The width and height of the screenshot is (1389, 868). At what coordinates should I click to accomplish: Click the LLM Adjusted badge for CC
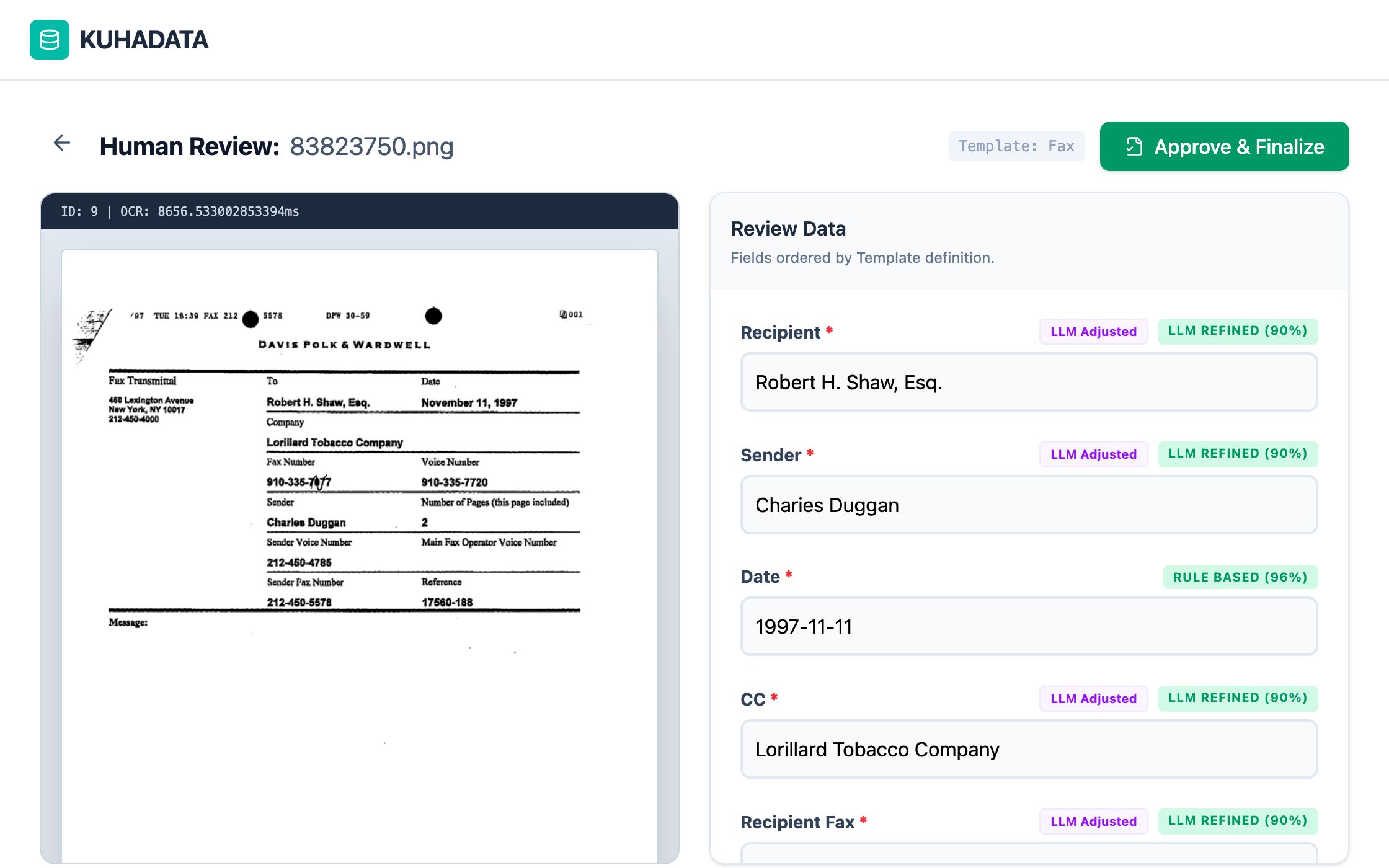(1093, 699)
